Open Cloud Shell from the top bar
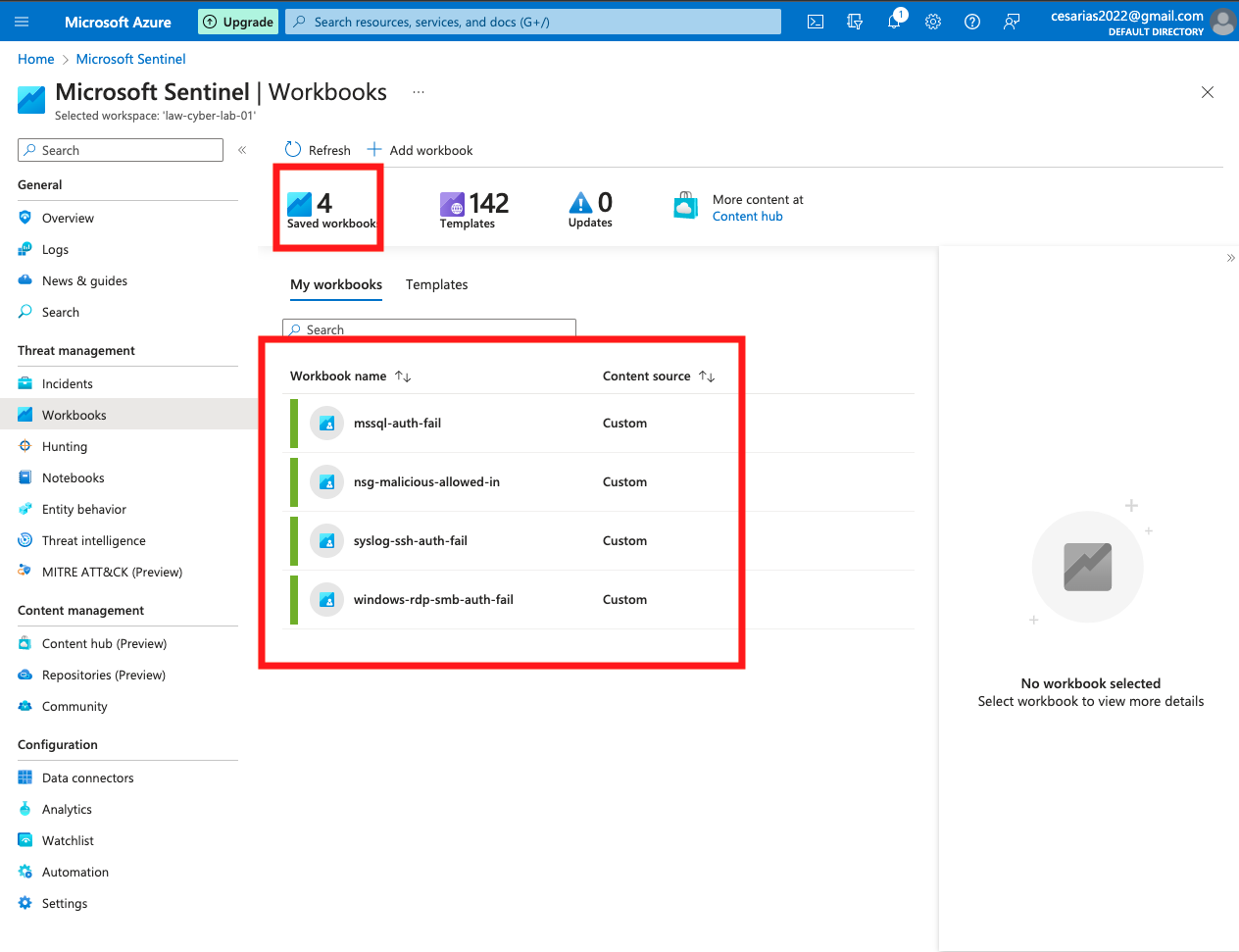This screenshot has width=1239, height=952. 816,22
